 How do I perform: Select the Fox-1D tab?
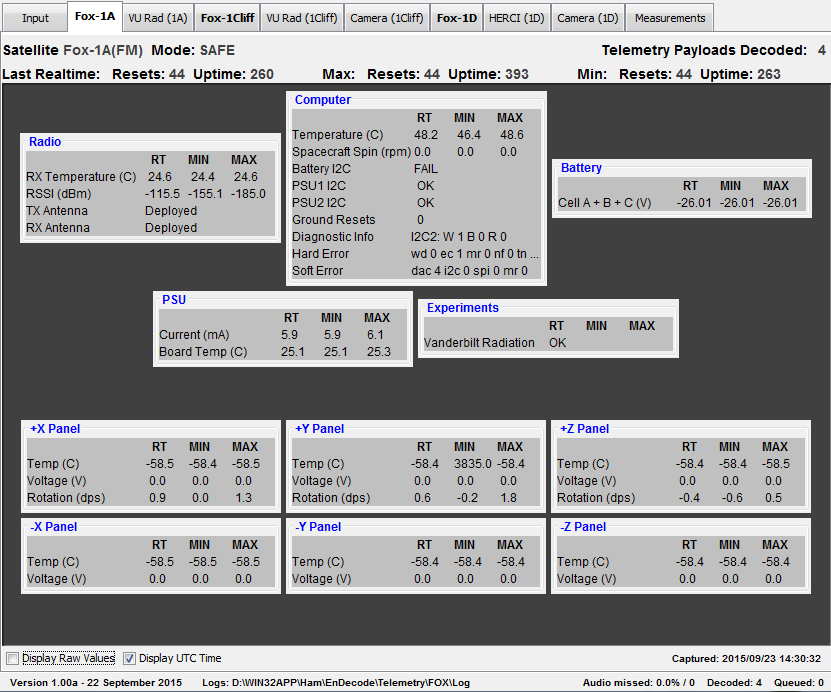(457, 18)
